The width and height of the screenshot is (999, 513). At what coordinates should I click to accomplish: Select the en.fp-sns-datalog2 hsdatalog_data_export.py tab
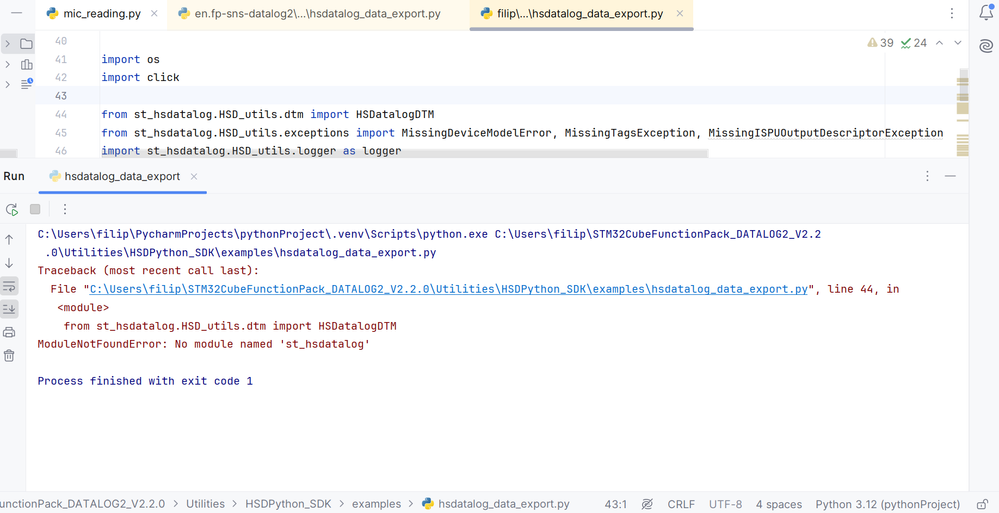(x=309, y=14)
